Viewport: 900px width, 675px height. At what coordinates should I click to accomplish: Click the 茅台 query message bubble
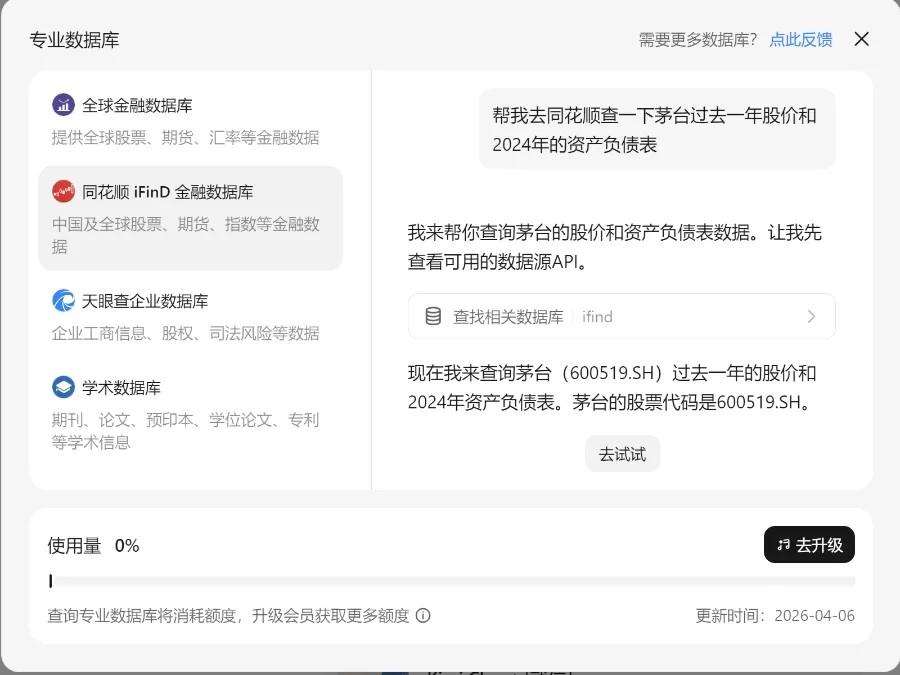click(657, 128)
